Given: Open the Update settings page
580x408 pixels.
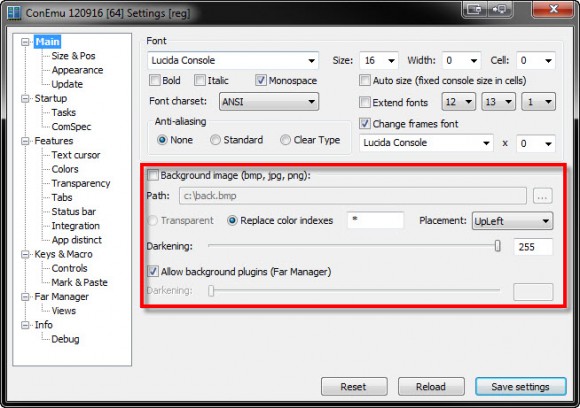Looking at the screenshot, I should pos(67,84).
